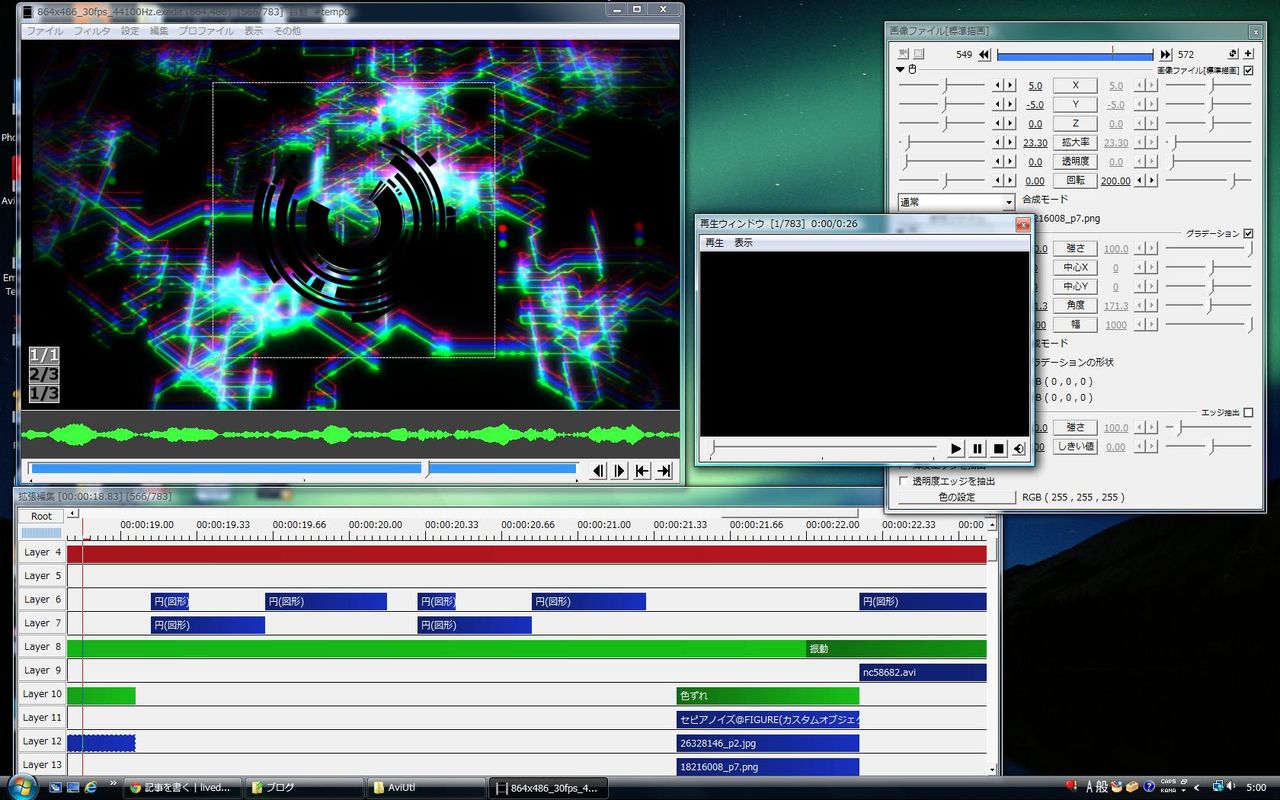Image resolution: width=1280 pixels, height=800 pixels.
Task: Open the 合成モード dropdown showing 通常
Action: tap(956, 202)
